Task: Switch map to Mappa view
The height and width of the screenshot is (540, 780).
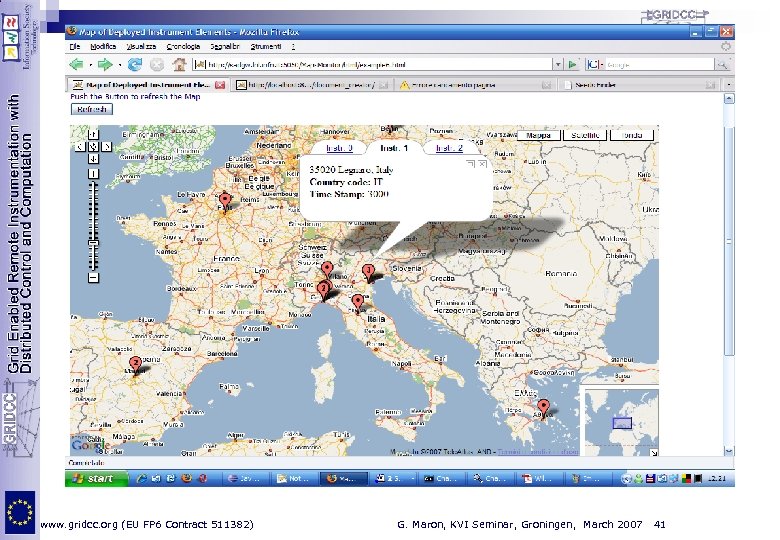Action: click(x=539, y=135)
